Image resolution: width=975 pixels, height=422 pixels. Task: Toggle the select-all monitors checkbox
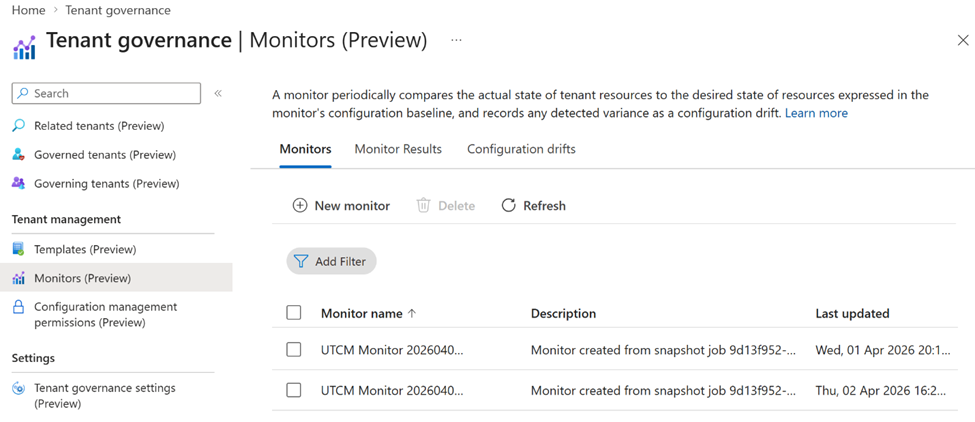[294, 313]
